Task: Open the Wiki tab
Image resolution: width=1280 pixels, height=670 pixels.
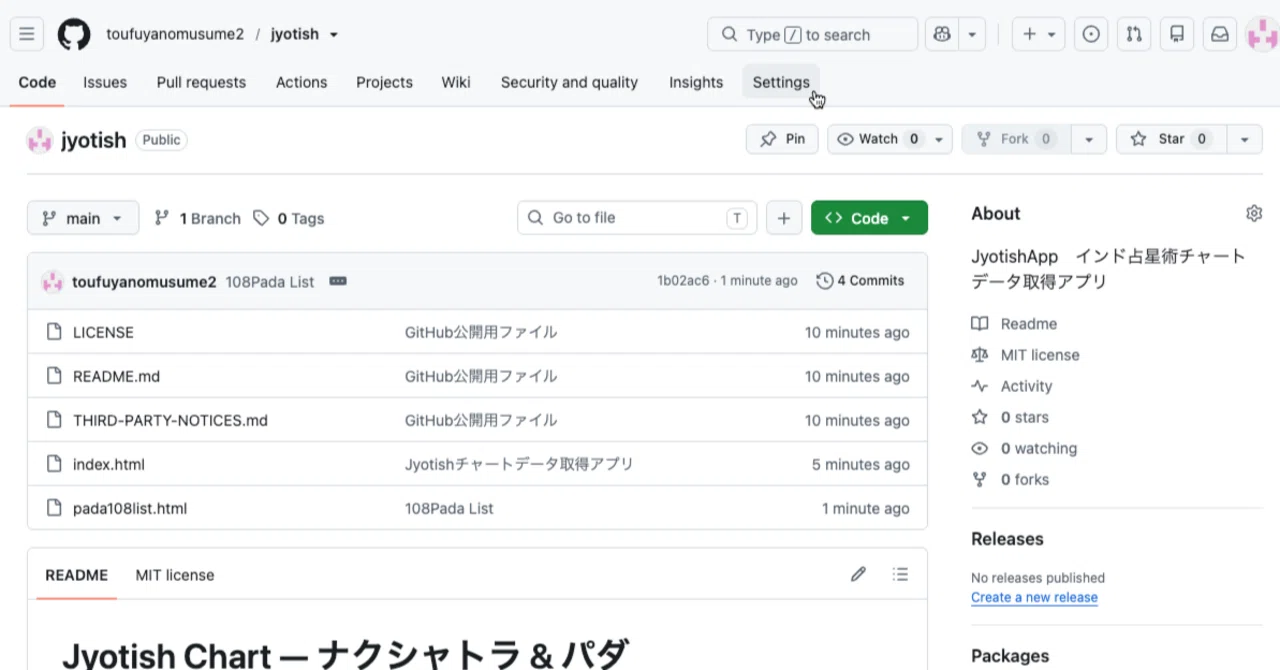Action: click(x=456, y=82)
